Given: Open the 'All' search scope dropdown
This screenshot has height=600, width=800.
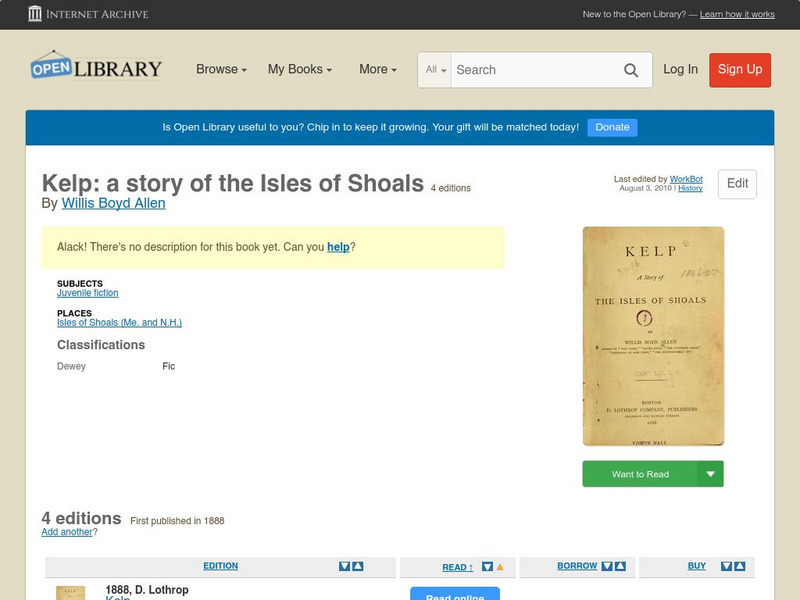Looking at the screenshot, I should point(435,70).
